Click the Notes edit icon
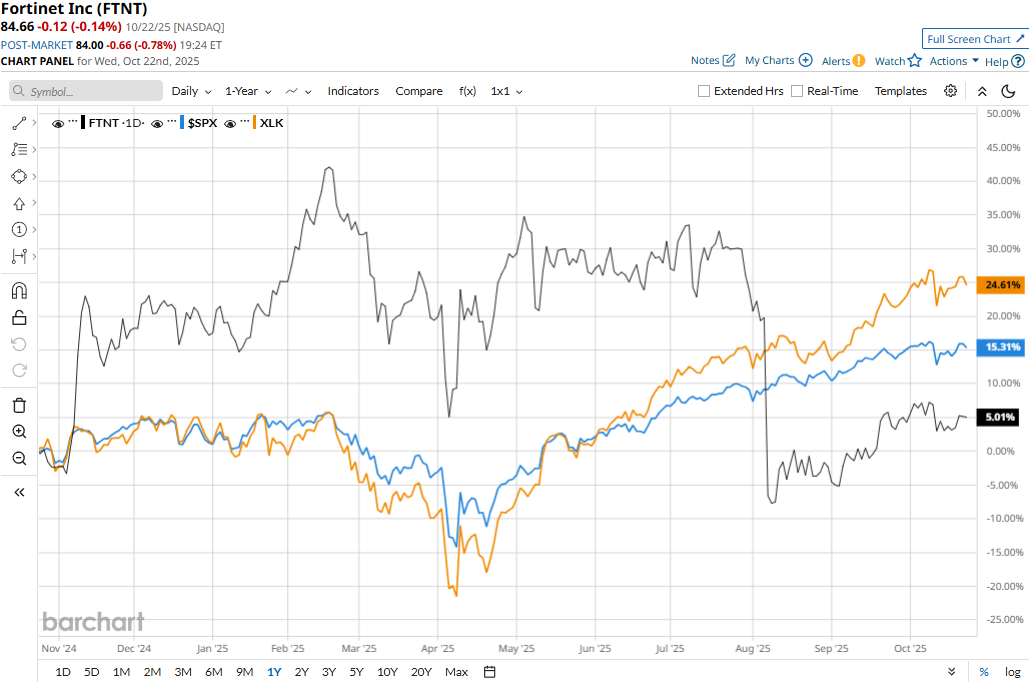Screen dimensions: 1032x682 (x=729, y=60)
